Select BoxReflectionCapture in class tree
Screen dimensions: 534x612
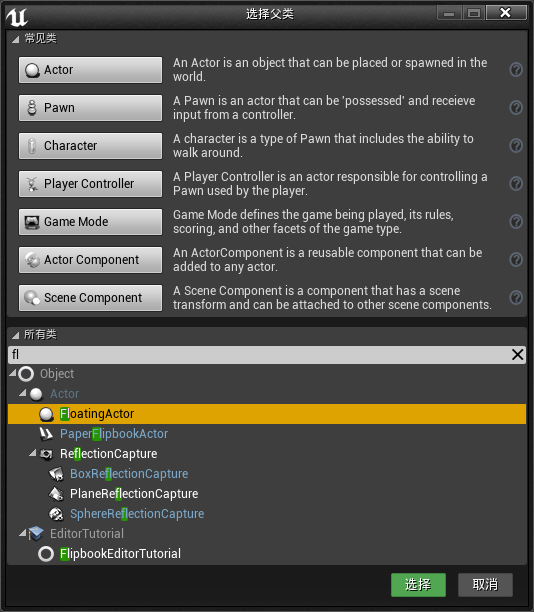click(267, 474)
